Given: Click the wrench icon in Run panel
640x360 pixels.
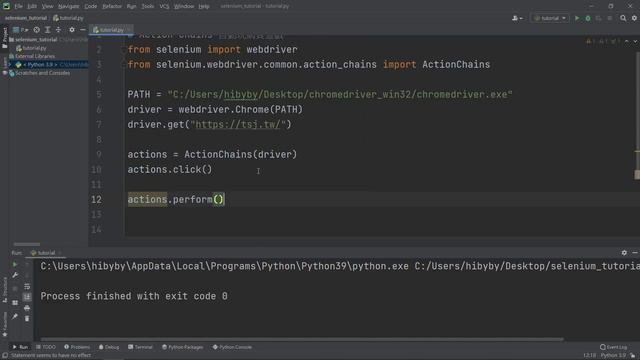Looking at the screenshot, I should coord(15,276).
